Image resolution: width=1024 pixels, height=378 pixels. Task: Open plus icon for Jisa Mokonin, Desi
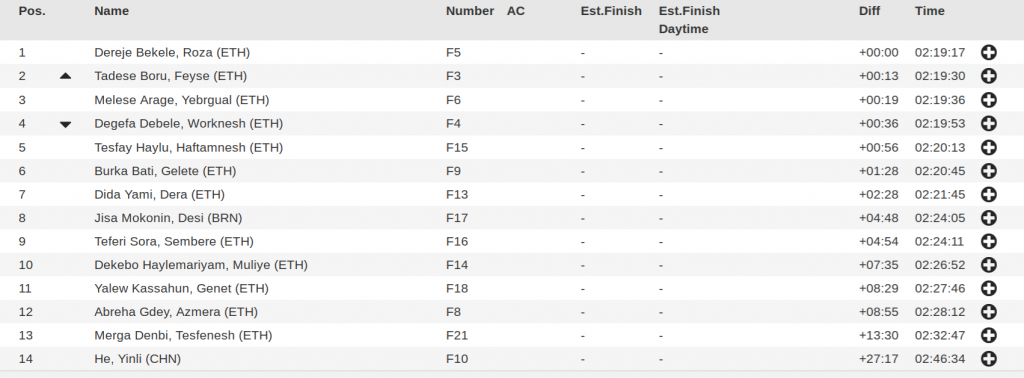coord(989,218)
